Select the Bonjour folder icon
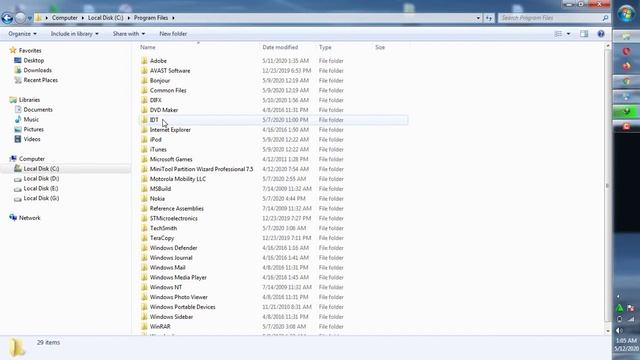The height and width of the screenshot is (360, 640). click(x=144, y=80)
